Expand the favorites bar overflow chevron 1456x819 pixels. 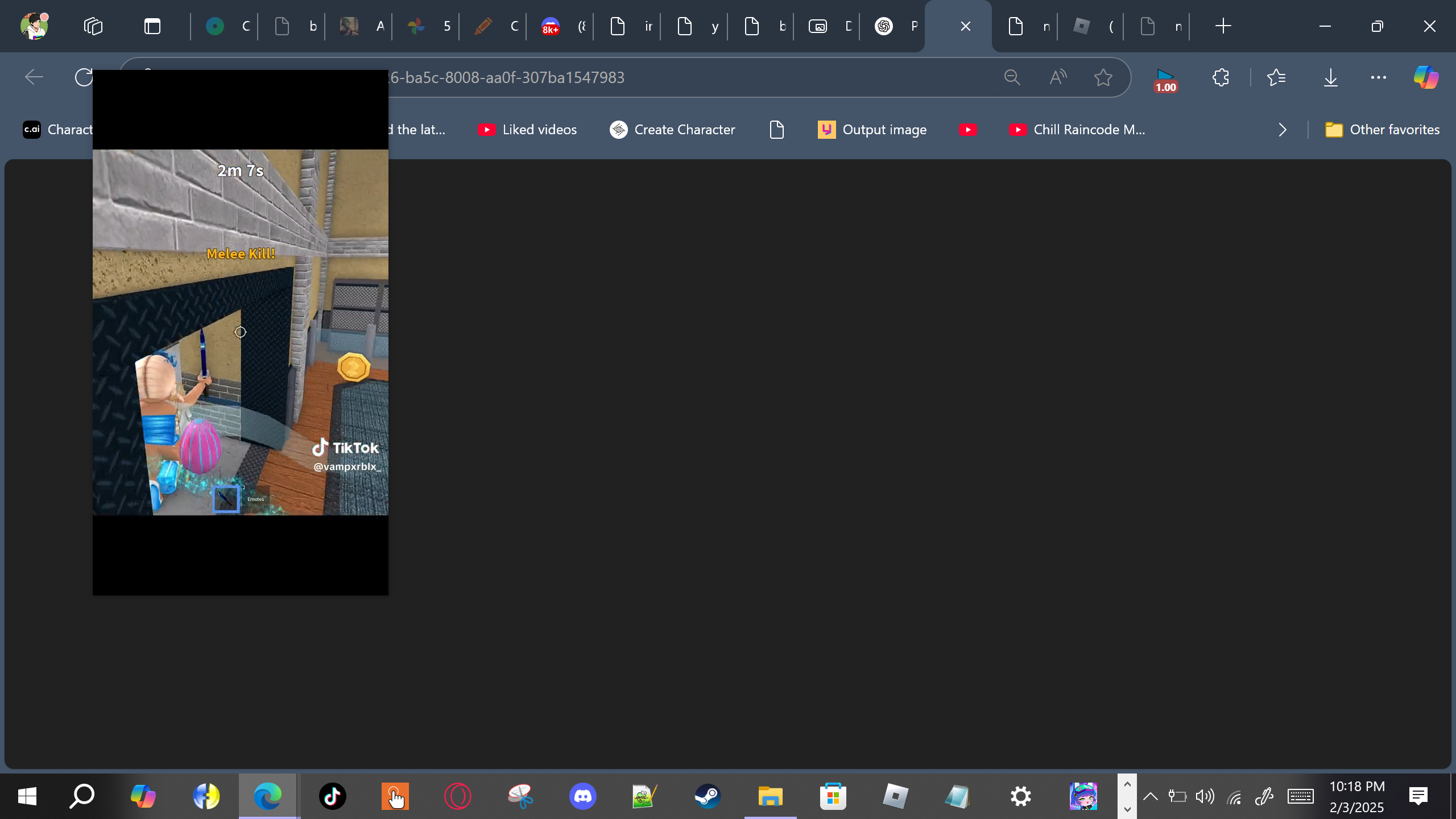tap(1283, 130)
